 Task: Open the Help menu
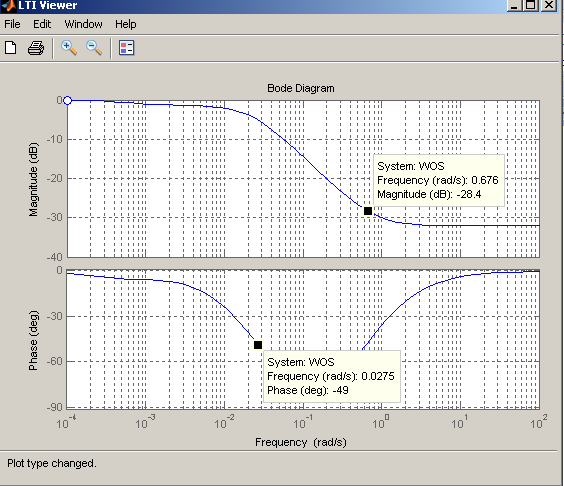coord(126,24)
